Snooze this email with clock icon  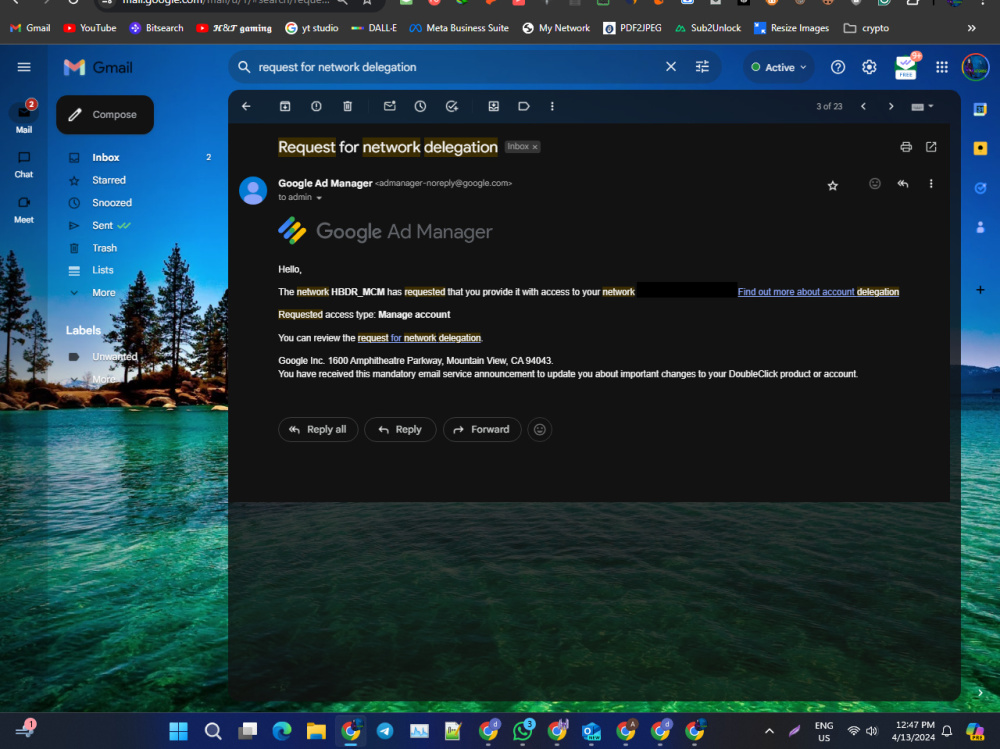pyautogui.click(x=420, y=107)
